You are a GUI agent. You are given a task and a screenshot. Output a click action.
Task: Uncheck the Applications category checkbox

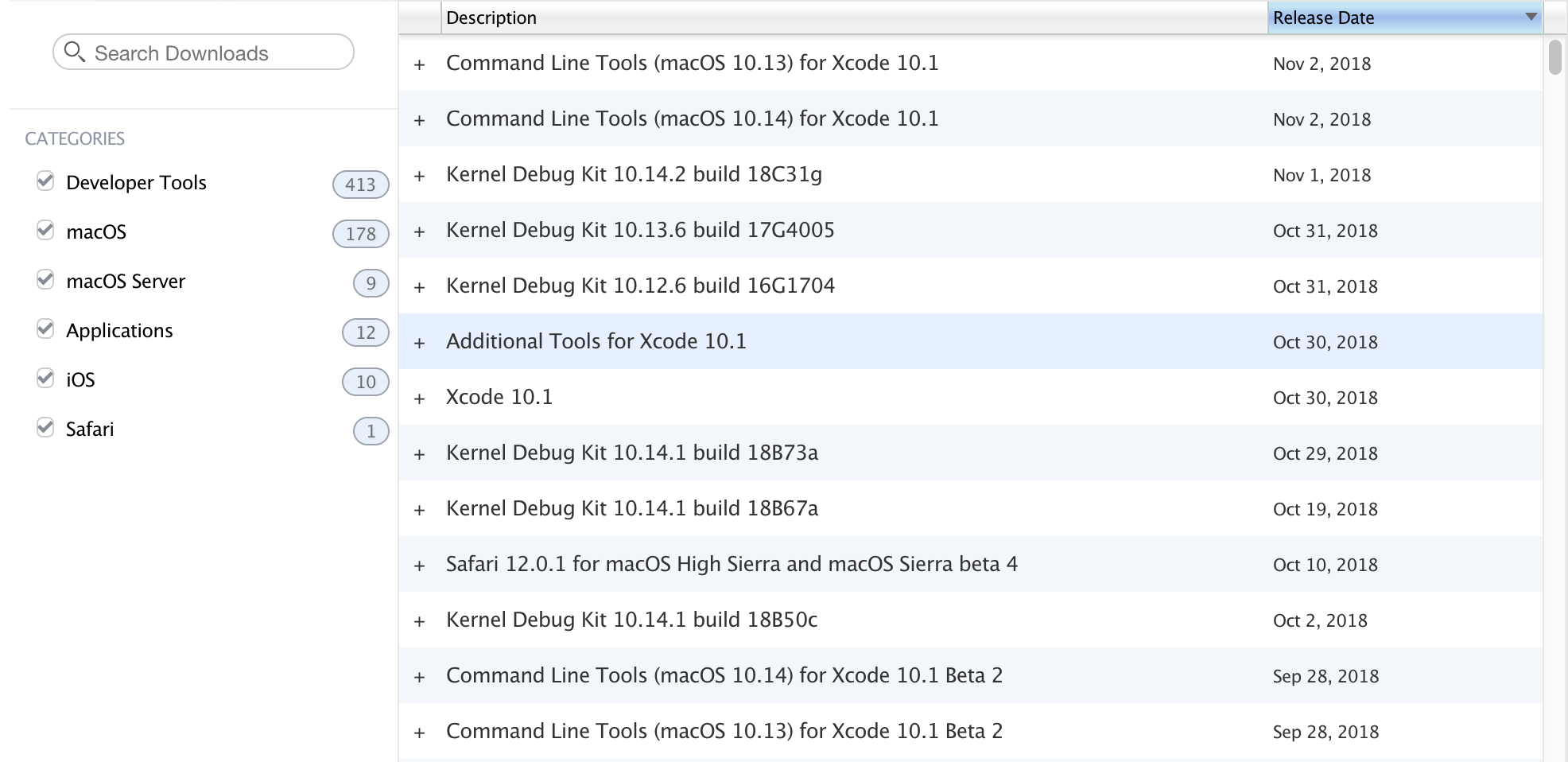[45, 329]
